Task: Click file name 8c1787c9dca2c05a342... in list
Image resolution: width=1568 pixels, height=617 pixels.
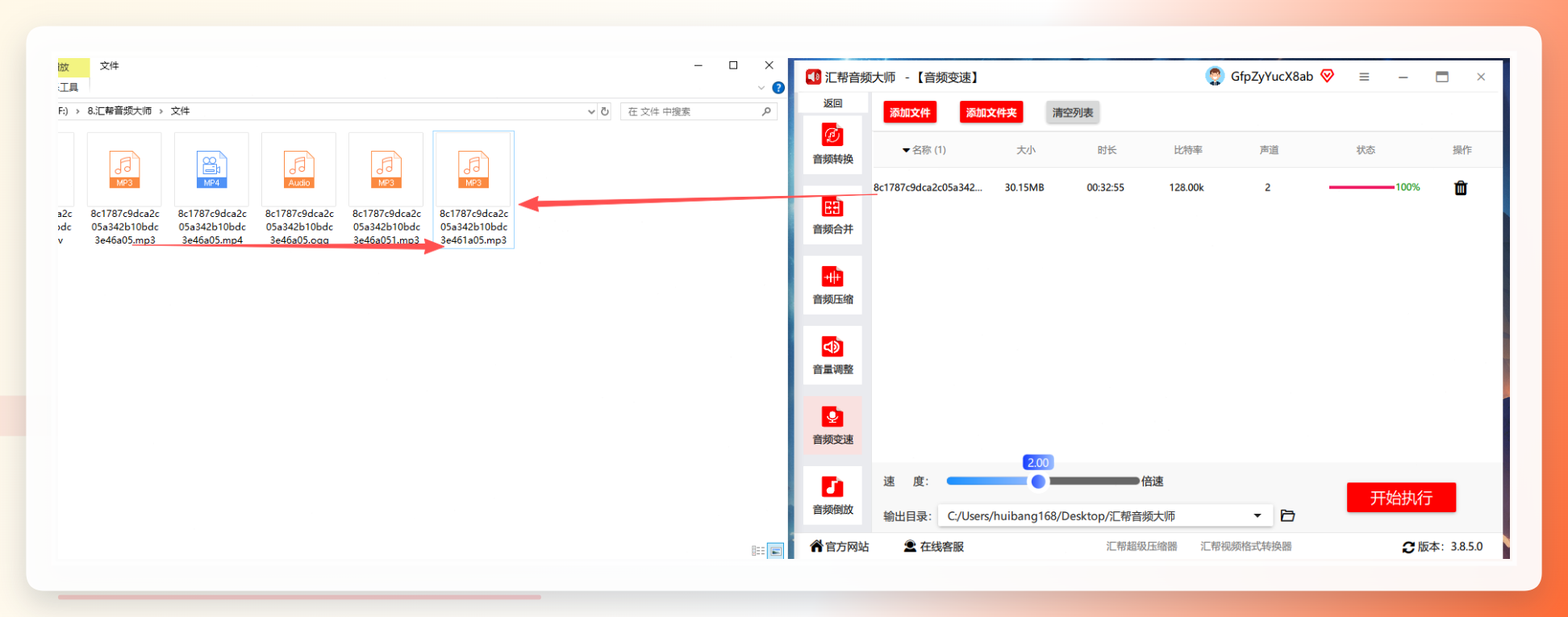Action: click(928, 187)
